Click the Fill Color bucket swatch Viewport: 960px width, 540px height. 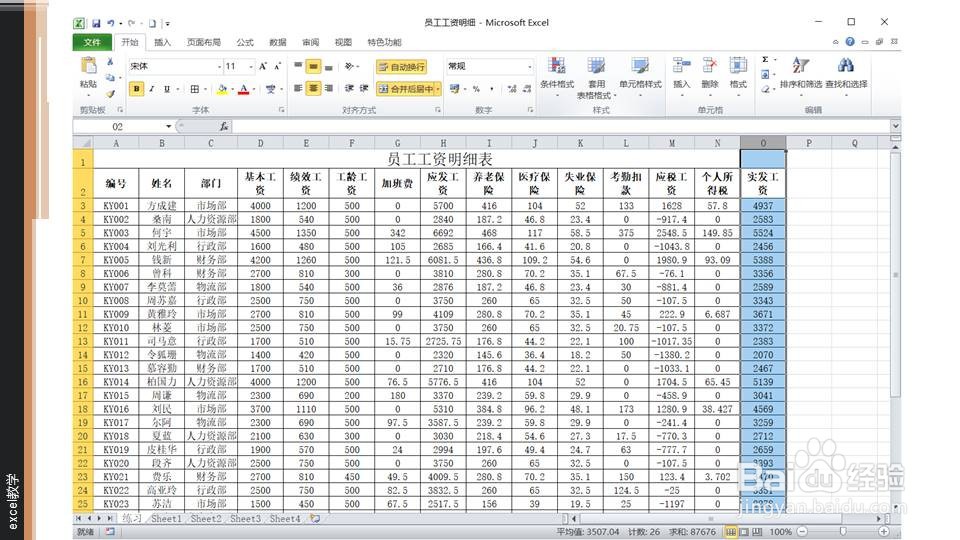[222, 89]
